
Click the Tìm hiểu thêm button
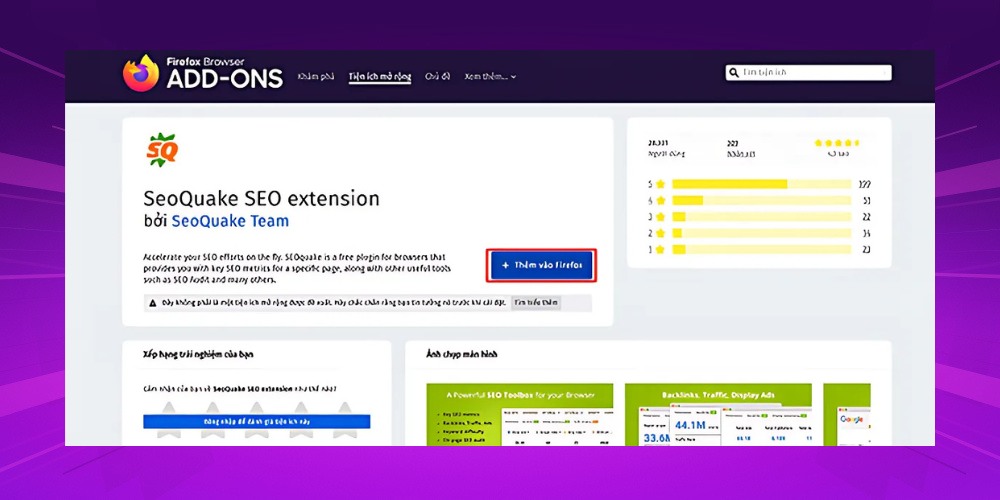pyautogui.click(x=536, y=303)
